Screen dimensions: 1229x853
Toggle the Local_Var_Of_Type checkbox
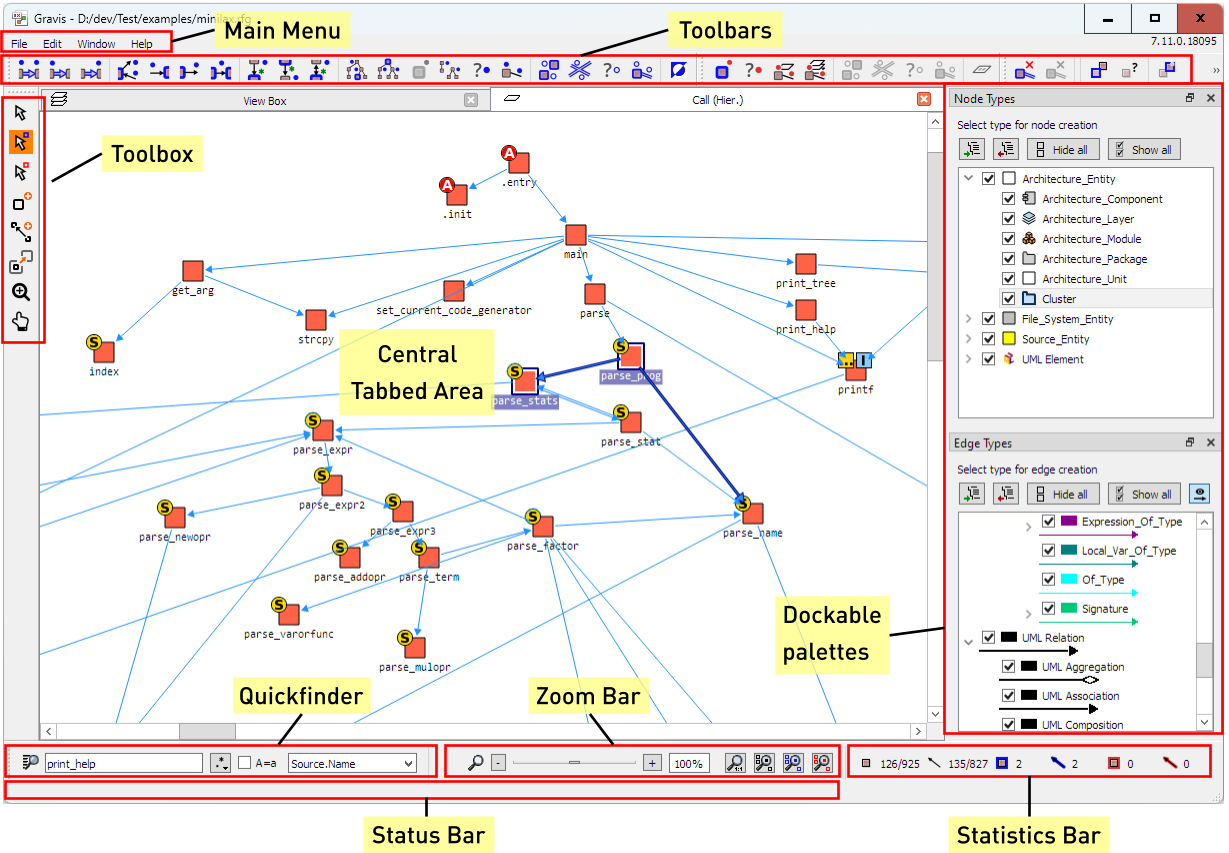(1048, 551)
